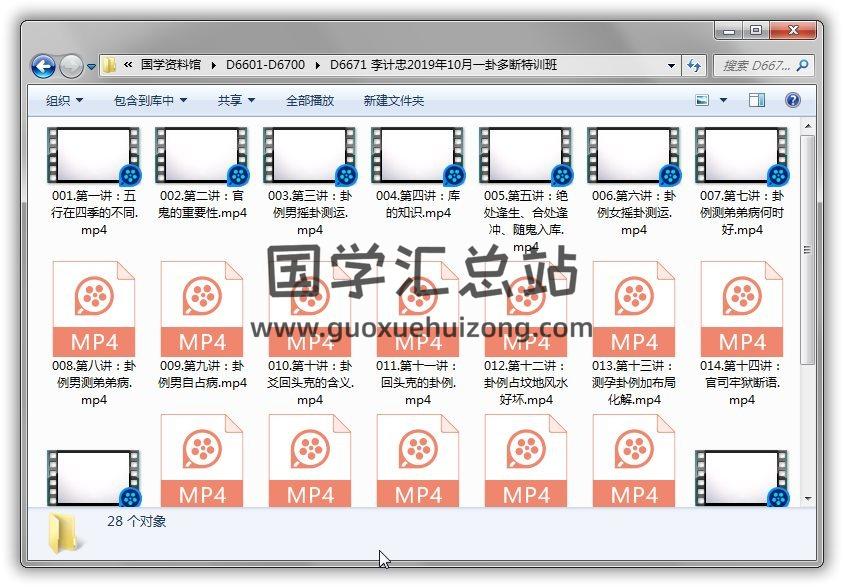Expand the view options dropdown arrow

tap(723, 100)
